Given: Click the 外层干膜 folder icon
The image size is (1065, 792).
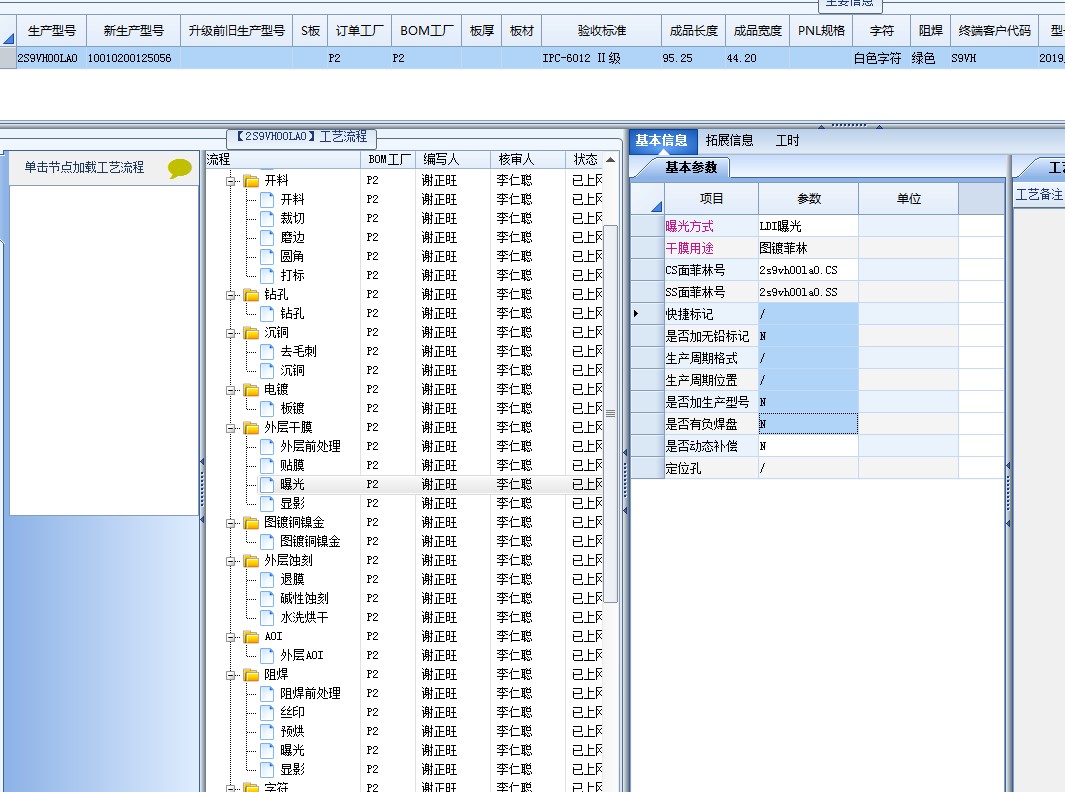Looking at the screenshot, I should tap(251, 428).
